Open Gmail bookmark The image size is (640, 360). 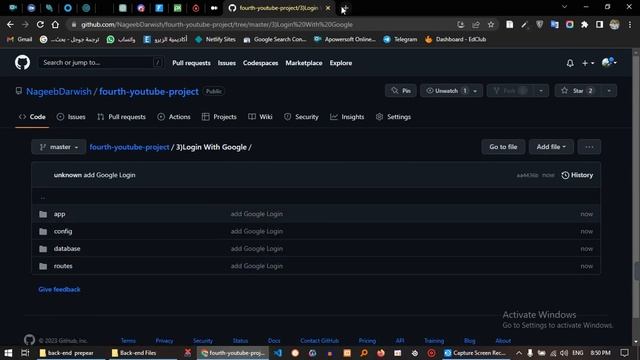point(20,39)
